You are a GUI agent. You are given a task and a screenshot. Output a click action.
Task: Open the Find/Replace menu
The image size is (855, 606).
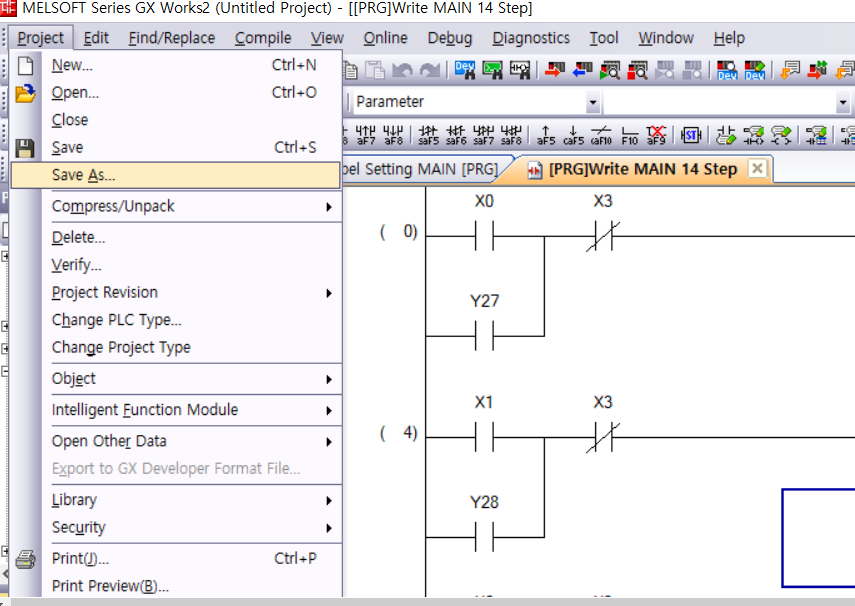(172, 38)
